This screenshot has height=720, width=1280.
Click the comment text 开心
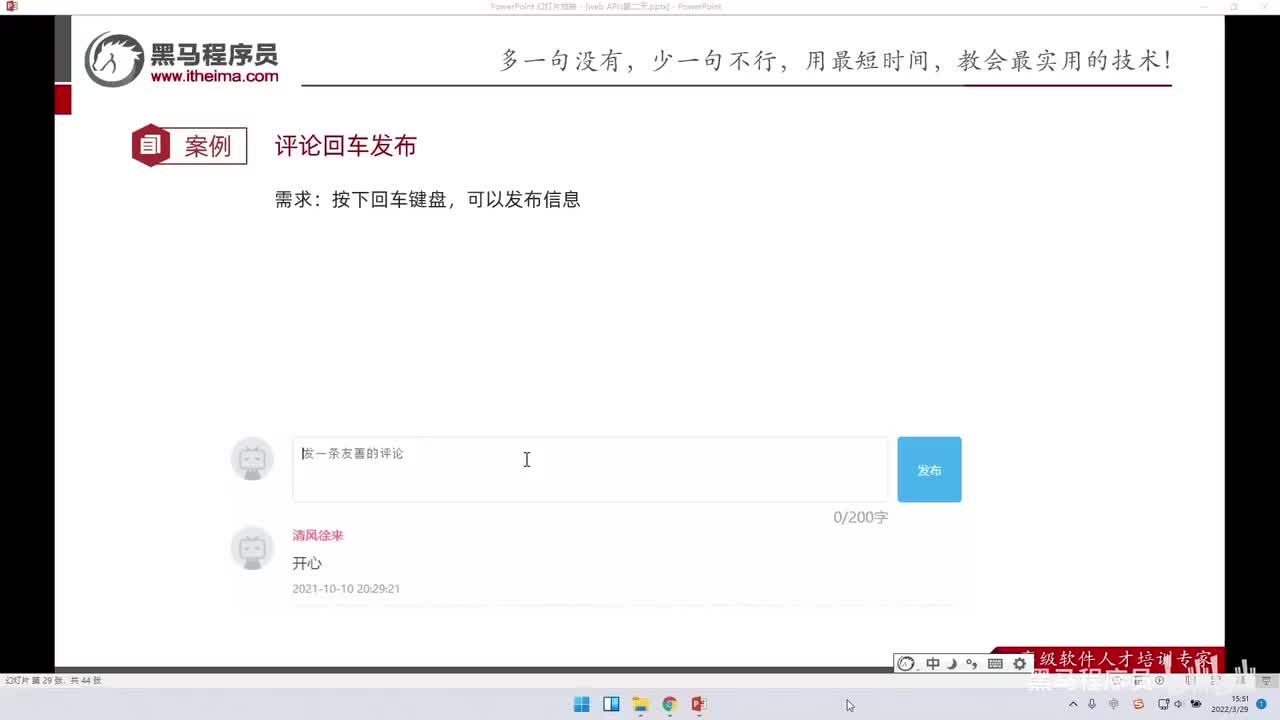coord(307,563)
